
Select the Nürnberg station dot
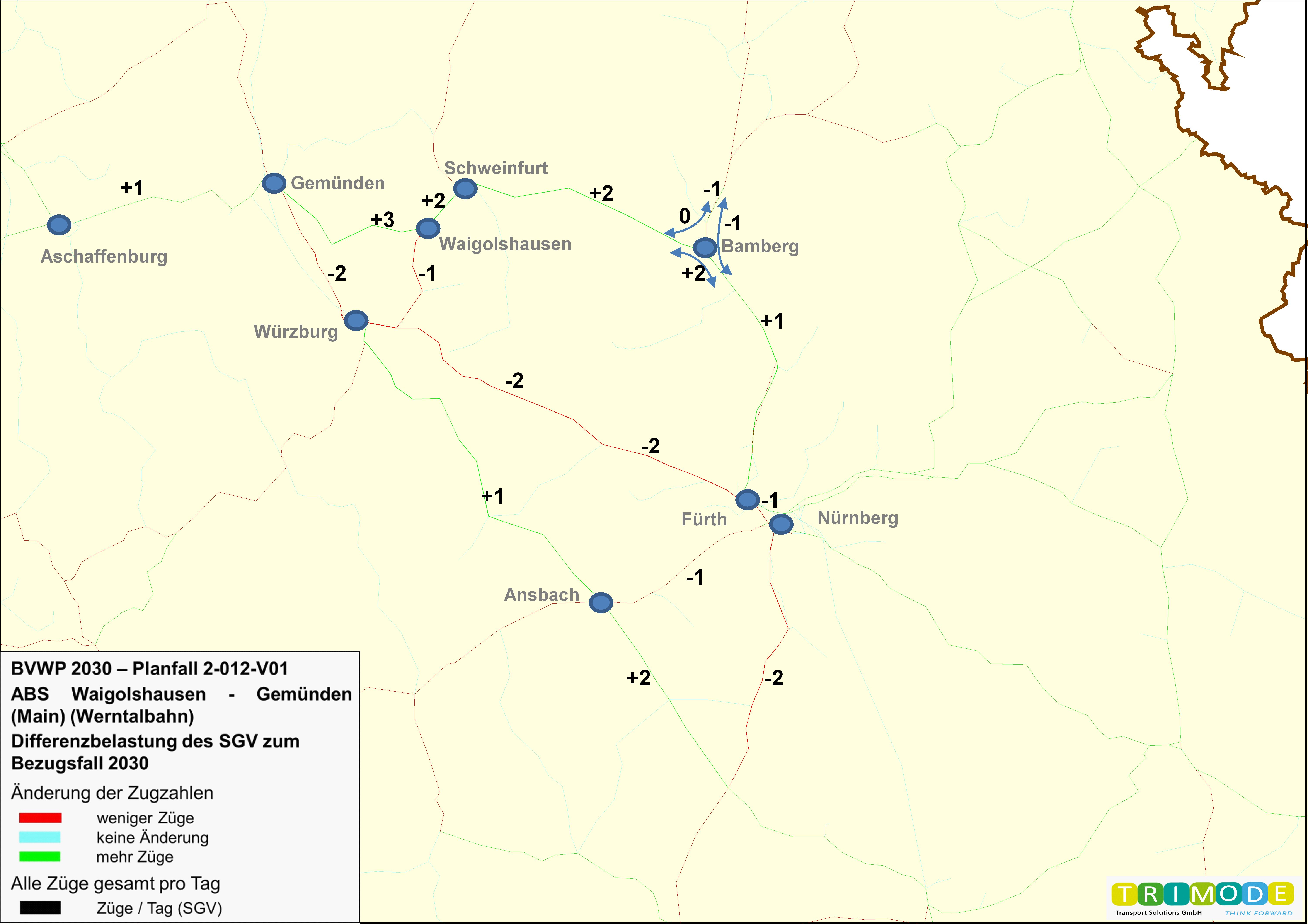[781, 524]
